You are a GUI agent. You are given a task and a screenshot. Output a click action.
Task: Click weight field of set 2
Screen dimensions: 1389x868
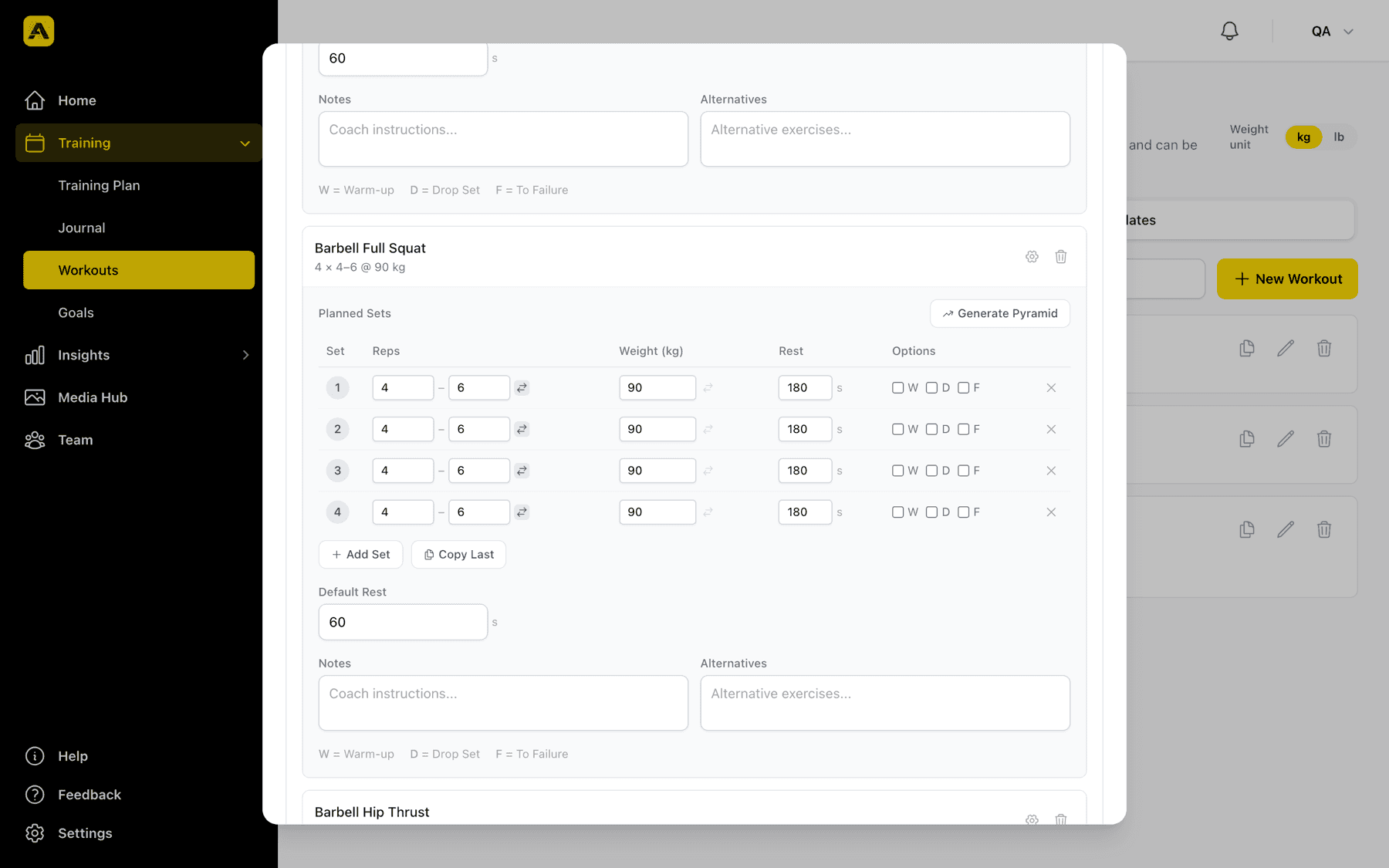[x=657, y=429]
